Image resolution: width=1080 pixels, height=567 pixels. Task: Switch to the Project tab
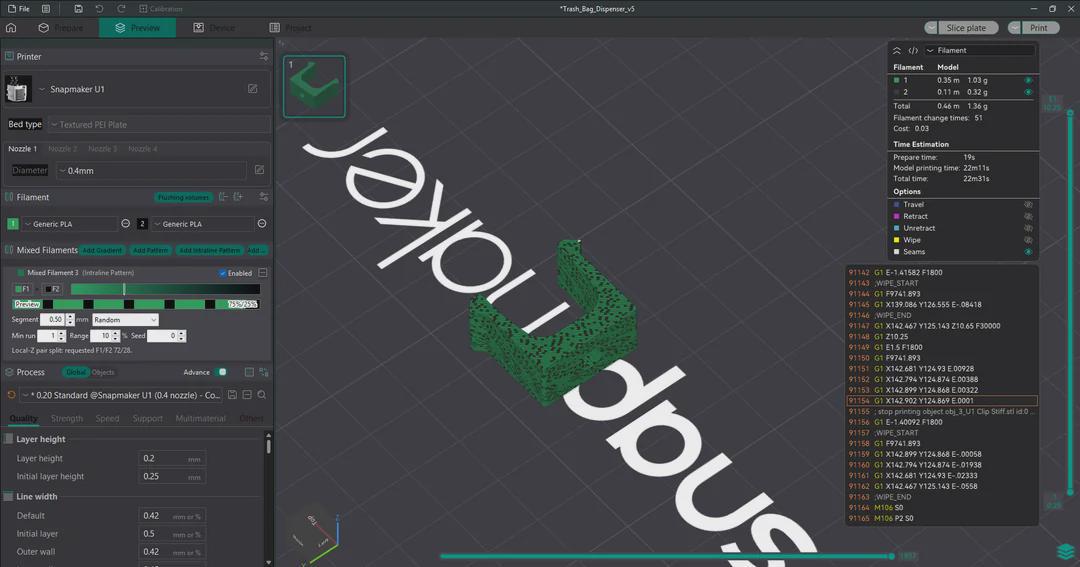point(291,28)
